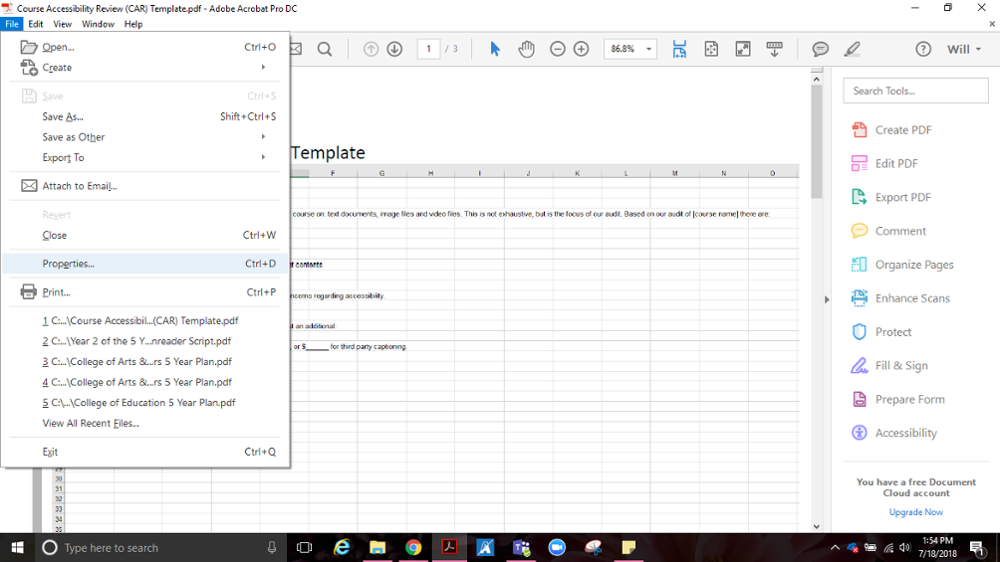Toggle fit-width scrolling mode icon
Screen dimensions: 1000x562
point(679,49)
